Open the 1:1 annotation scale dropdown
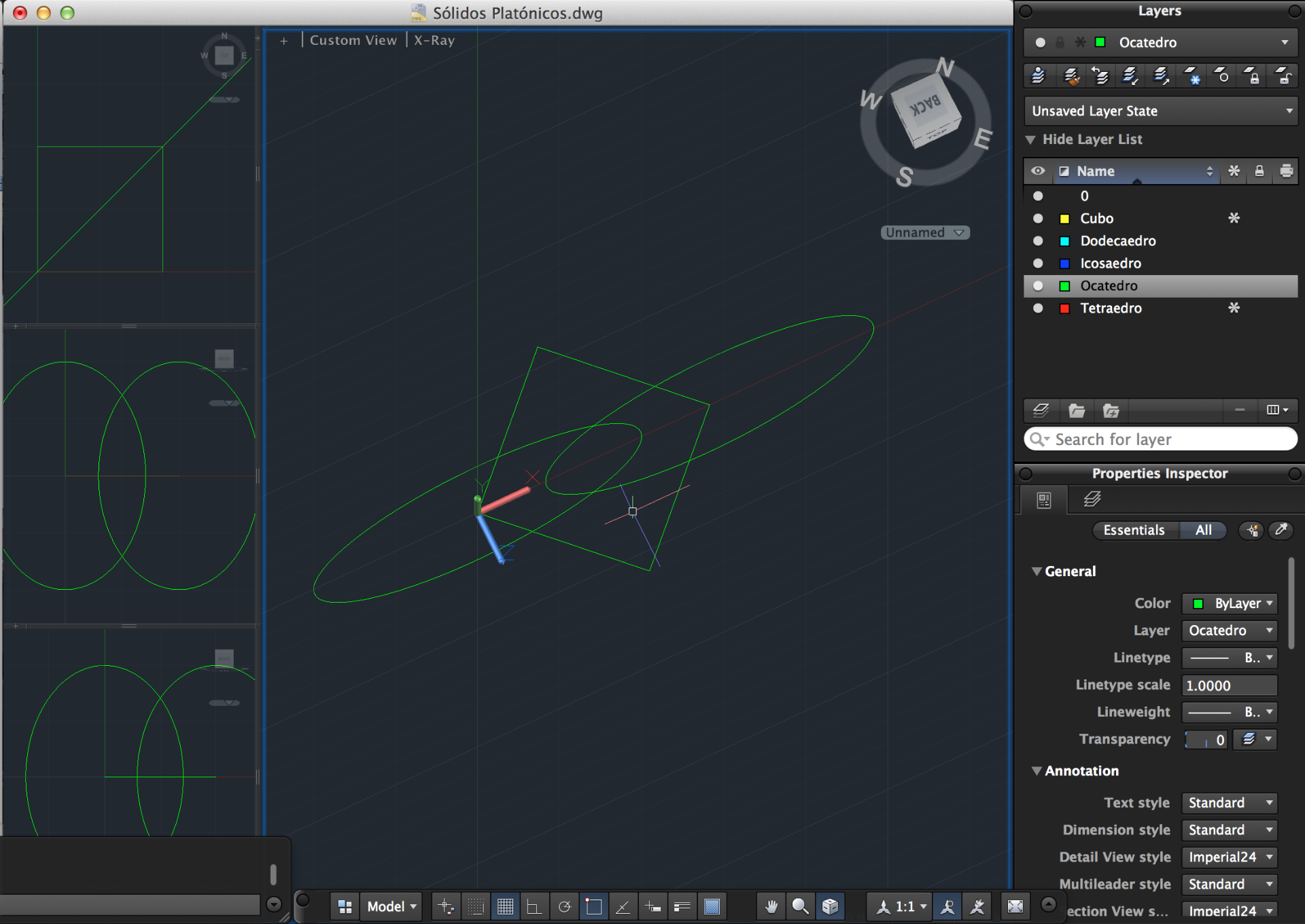1305x924 pixels. (x=901, y=906)
